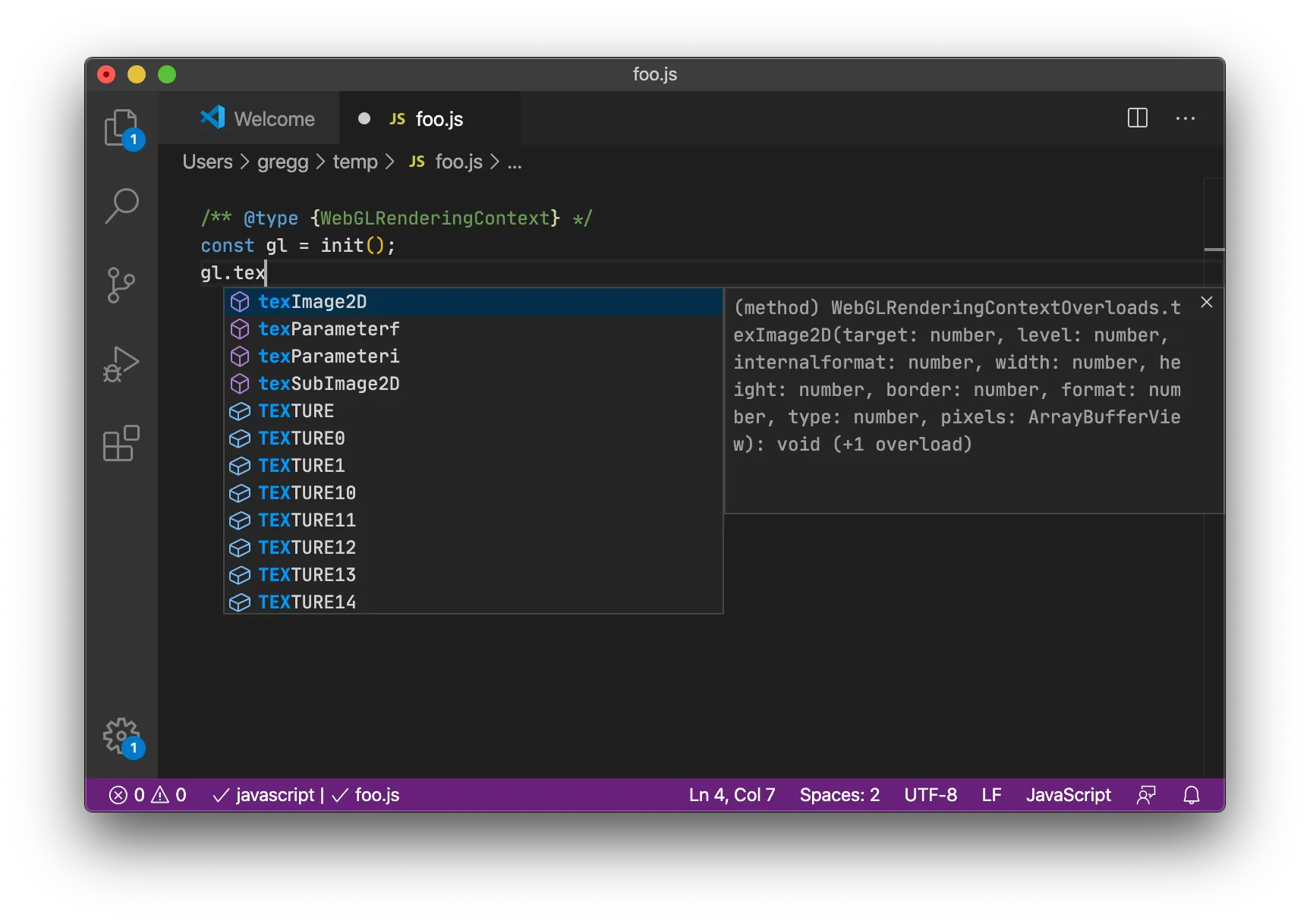Open the Spaces: 2 indentation selector

[x=839, y=795]
